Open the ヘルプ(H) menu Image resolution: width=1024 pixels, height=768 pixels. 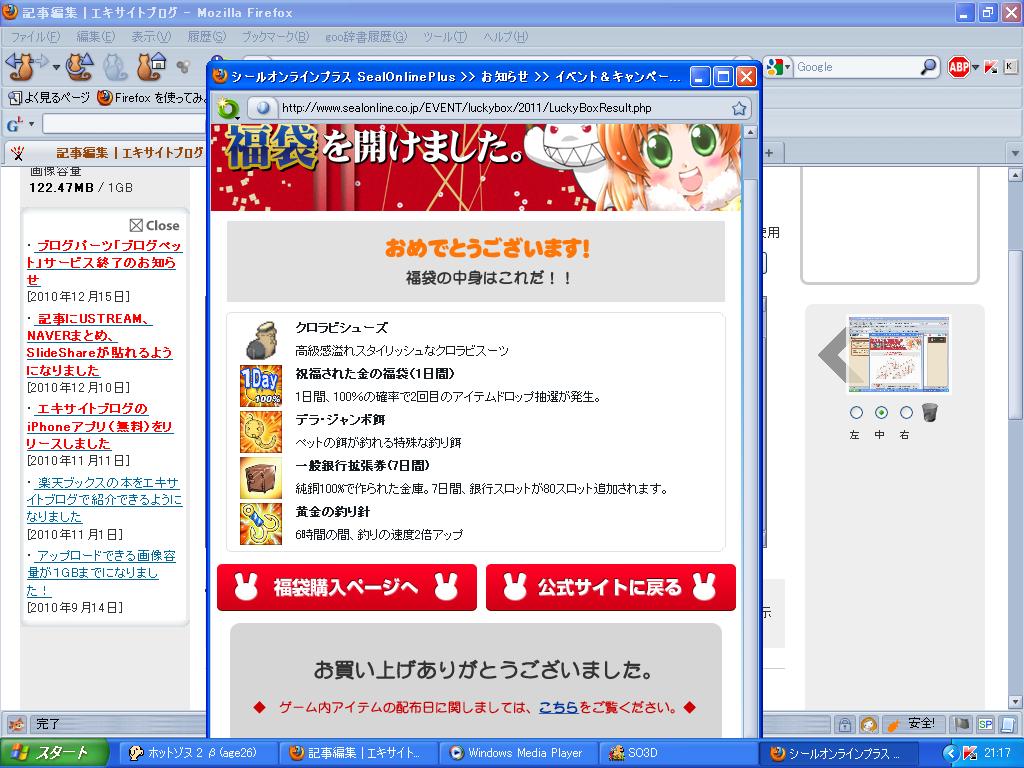(505, 37)
